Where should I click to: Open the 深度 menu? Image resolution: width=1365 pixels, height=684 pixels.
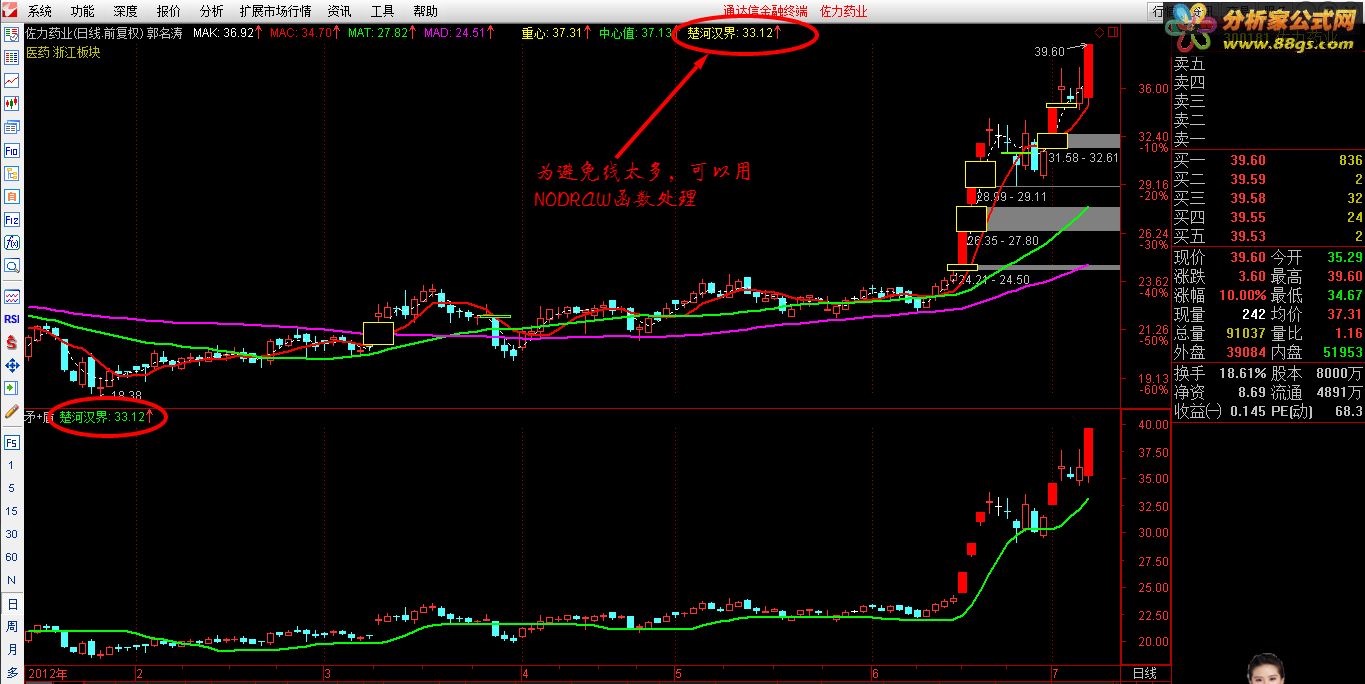126,12
